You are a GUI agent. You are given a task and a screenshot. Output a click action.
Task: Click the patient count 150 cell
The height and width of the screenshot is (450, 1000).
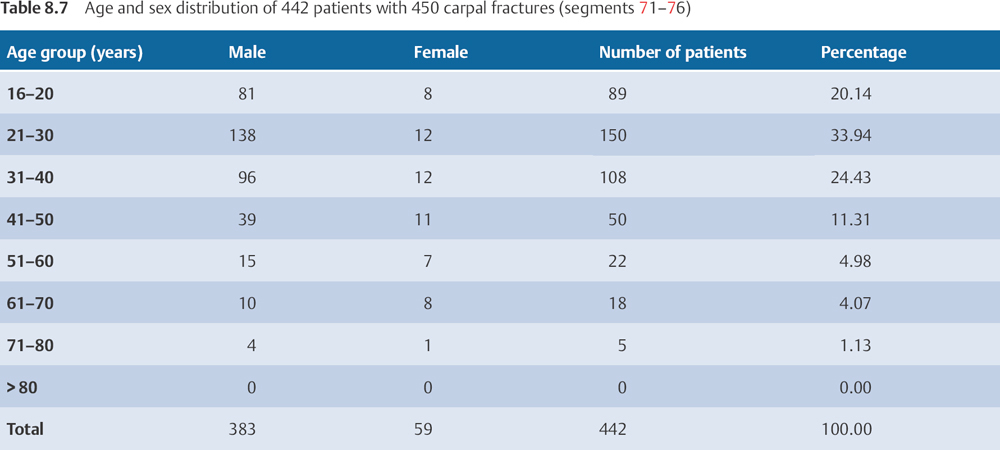coord(613,136)
